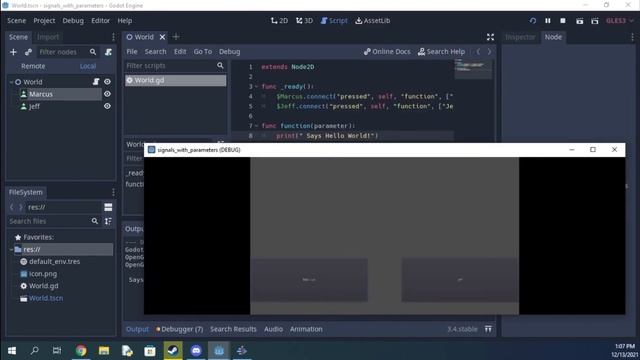Switch to the Inspector tab

(520, 37)
